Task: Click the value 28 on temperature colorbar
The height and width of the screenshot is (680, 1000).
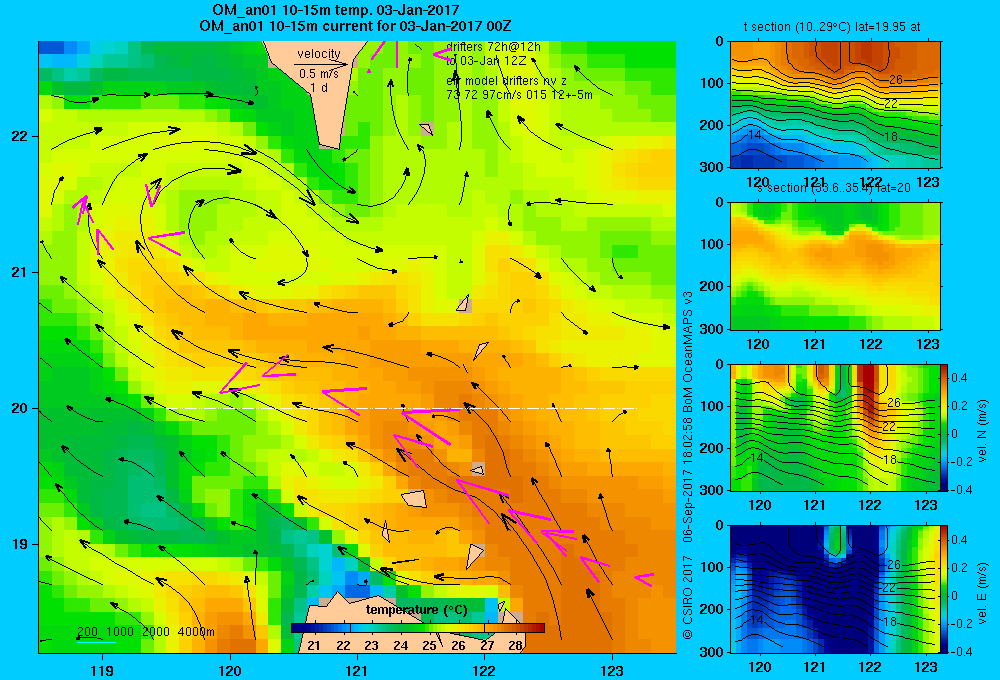Action: click(515, 646)
